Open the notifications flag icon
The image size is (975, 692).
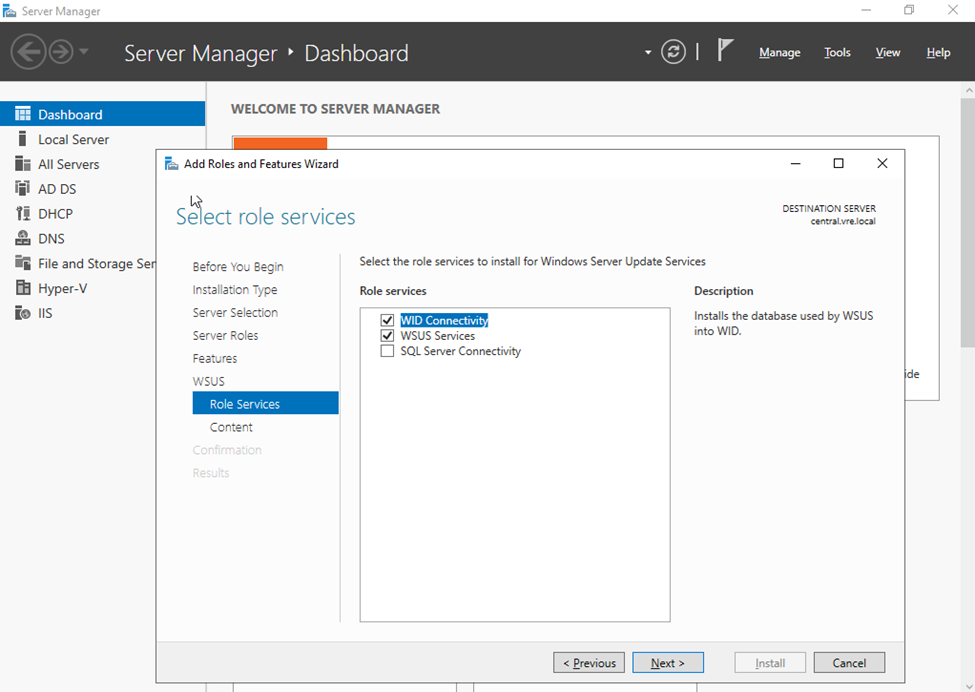pyautogui.click(x=726, y=52)
